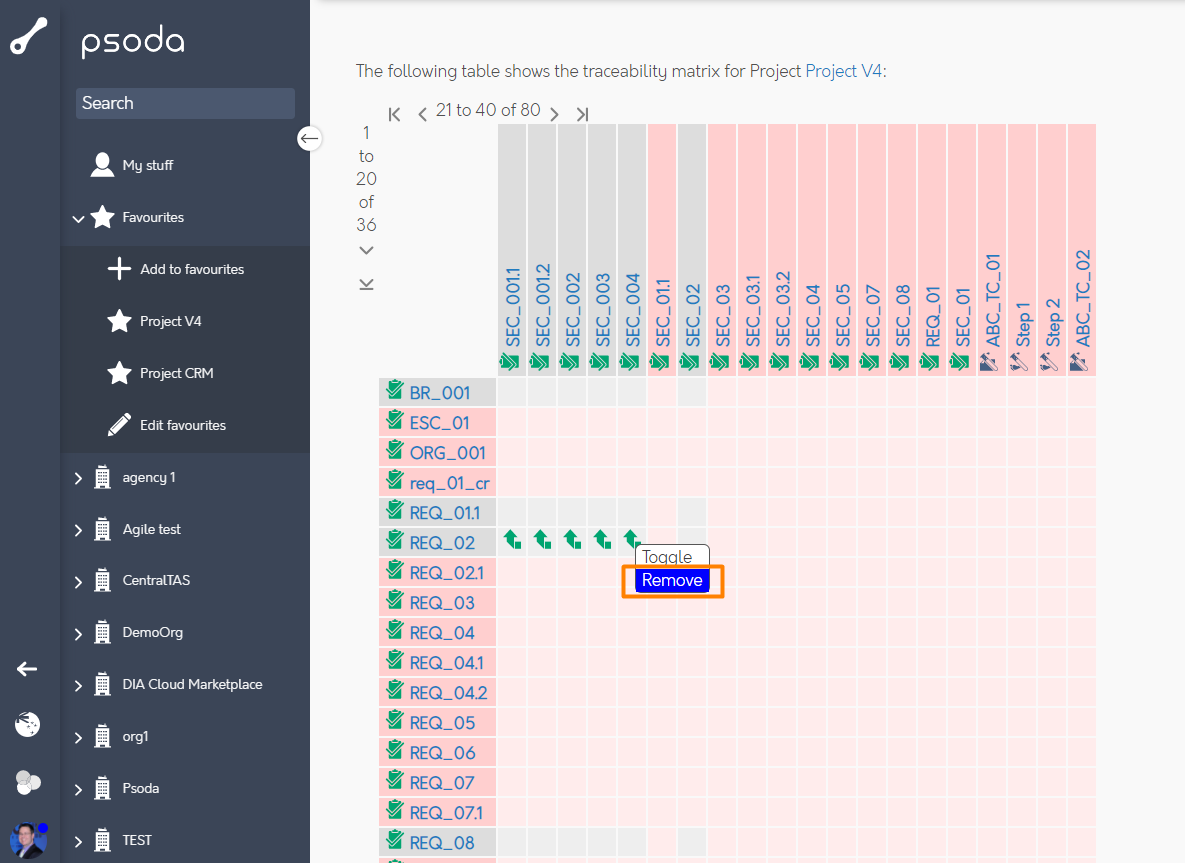Toggle the trace link at REQ_02 and SEC_001.1
1185x863 pixels.
tap(512, 541)
